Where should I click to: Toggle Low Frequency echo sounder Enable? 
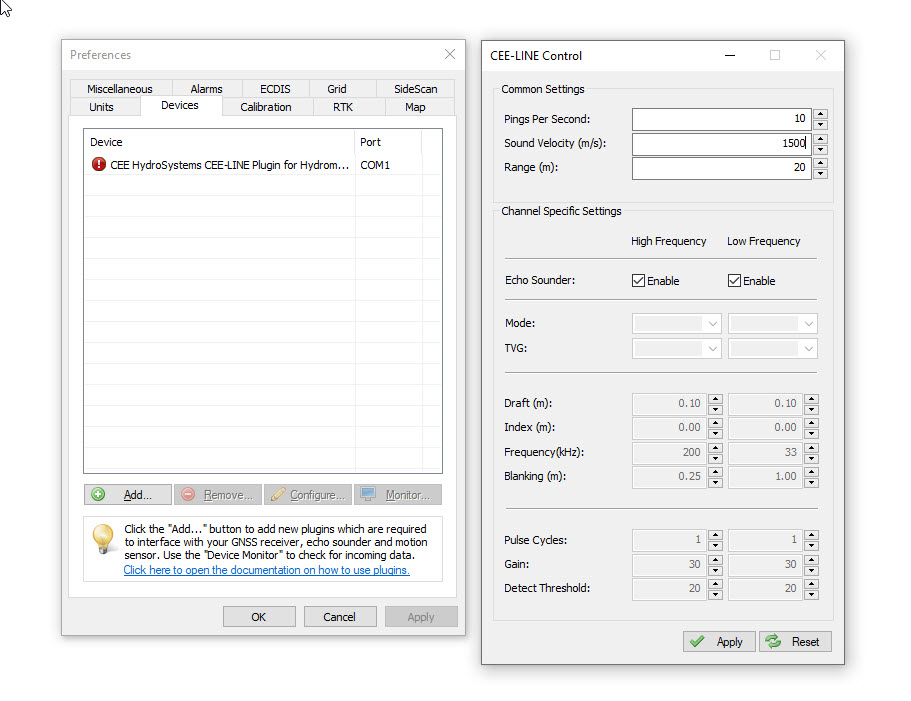point(734,281)
